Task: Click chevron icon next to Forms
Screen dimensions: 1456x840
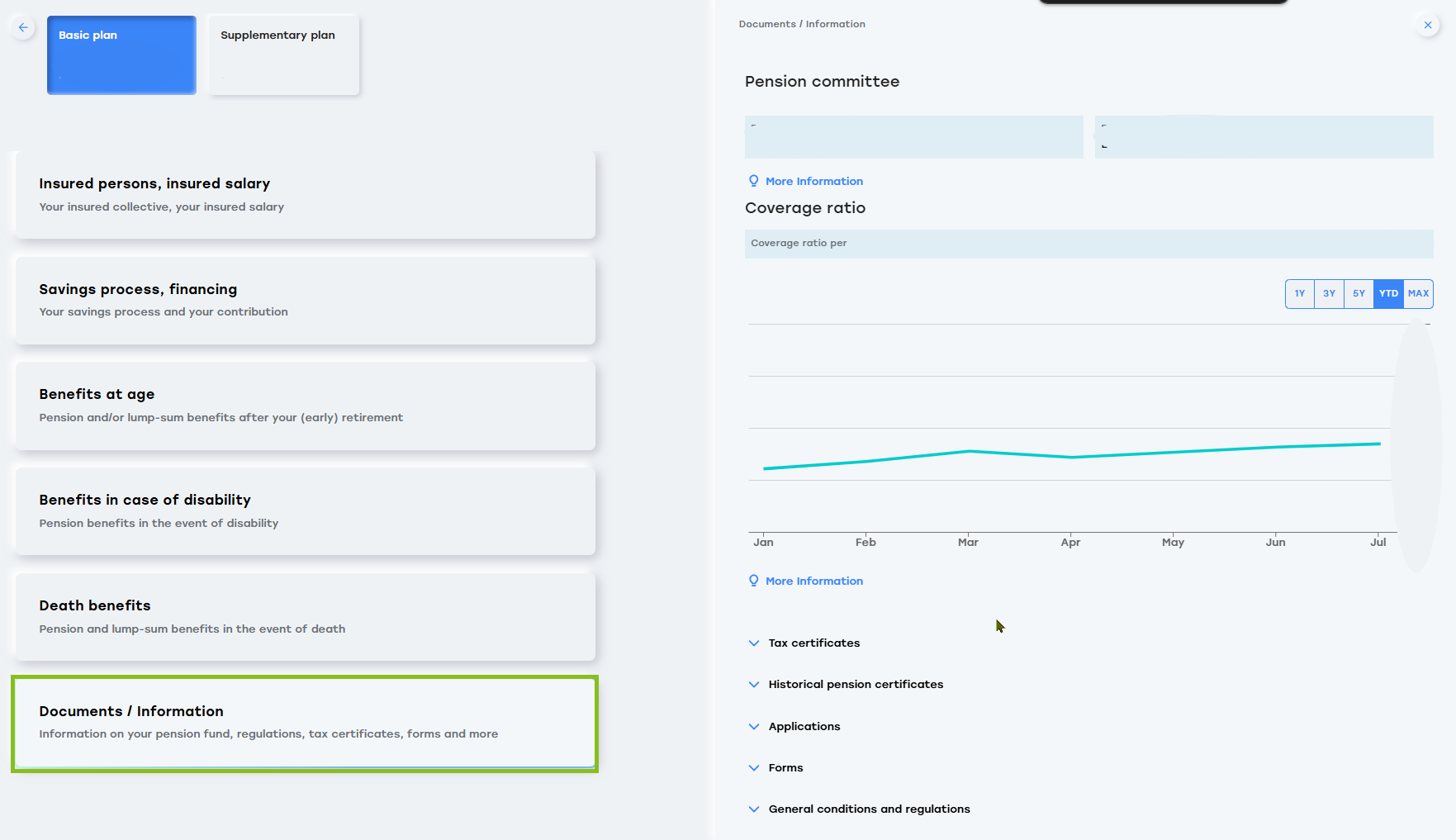Action: coord(754,767)
